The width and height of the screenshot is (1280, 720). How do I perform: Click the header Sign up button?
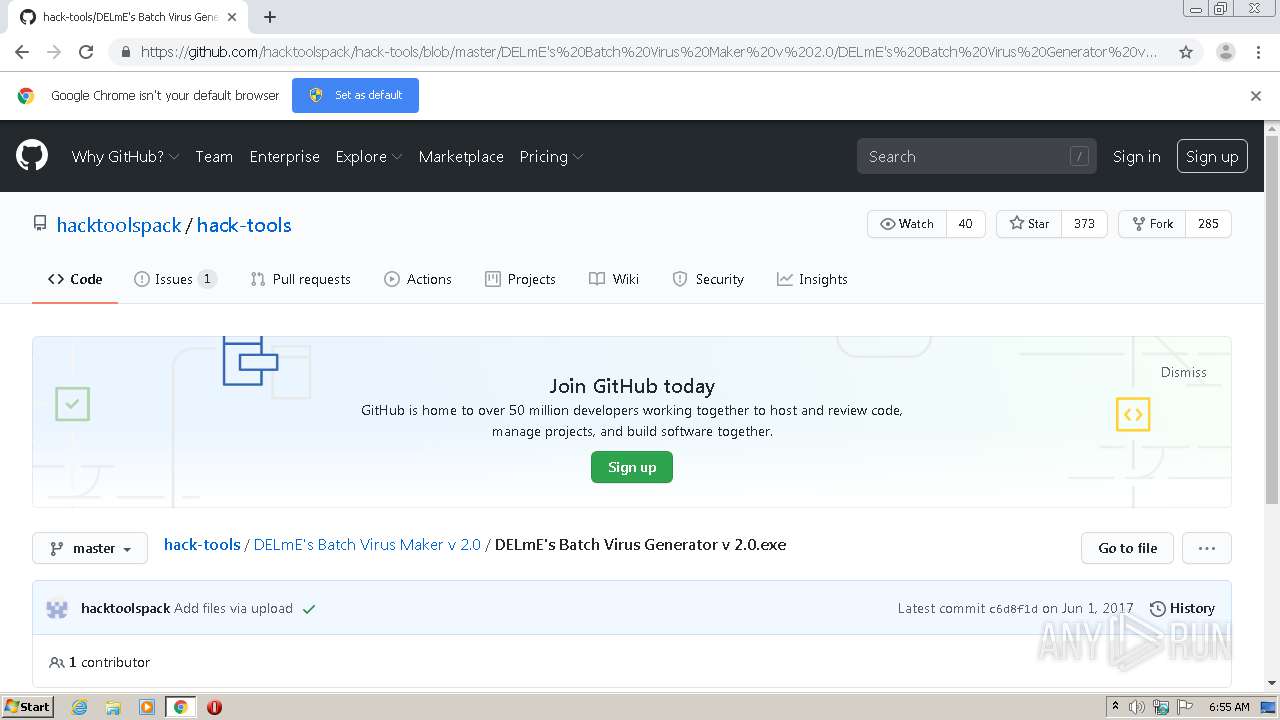coord(1212,156)
